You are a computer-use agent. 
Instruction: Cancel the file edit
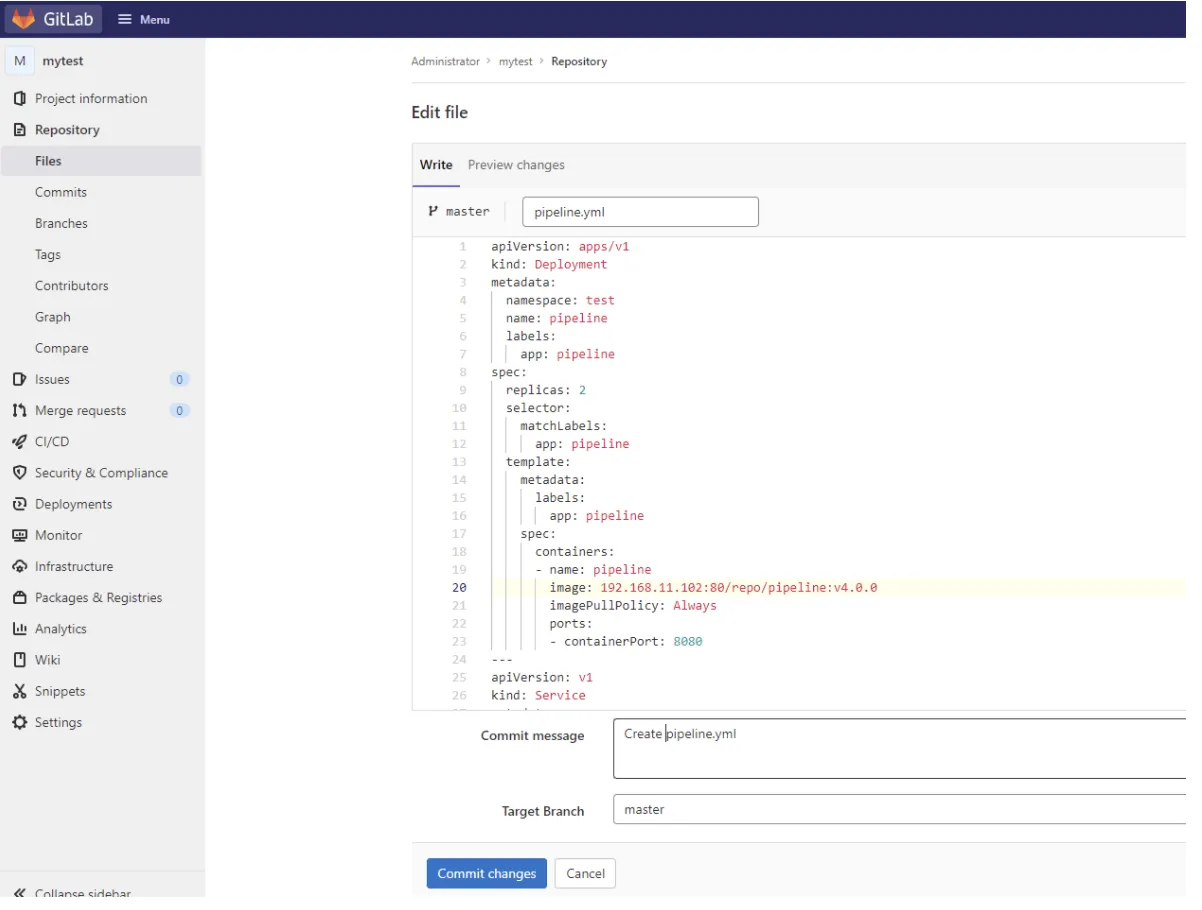pyautogui.click(x=585, y=873)
